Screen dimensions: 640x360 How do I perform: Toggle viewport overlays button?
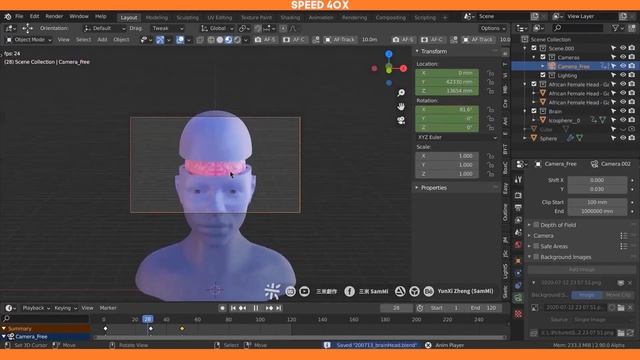coord(180,40)
